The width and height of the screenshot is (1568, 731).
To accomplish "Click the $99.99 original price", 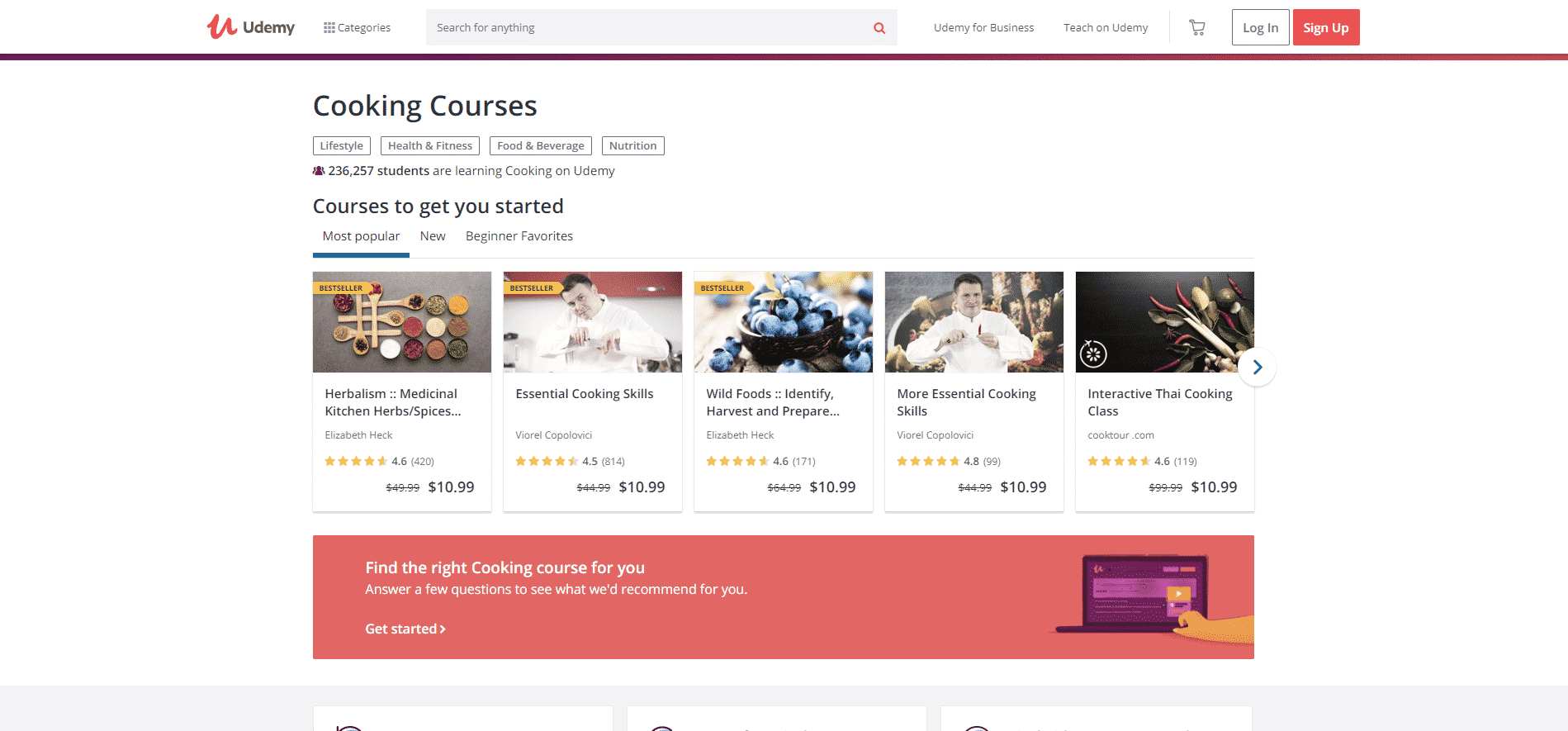I will tap(1166, 488).
